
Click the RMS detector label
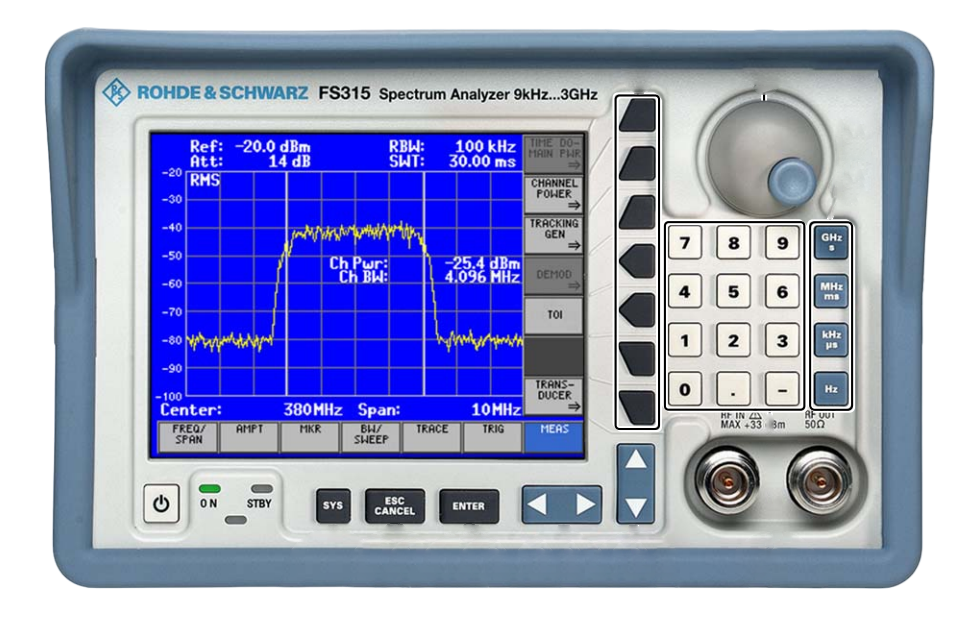pos(204,180)
